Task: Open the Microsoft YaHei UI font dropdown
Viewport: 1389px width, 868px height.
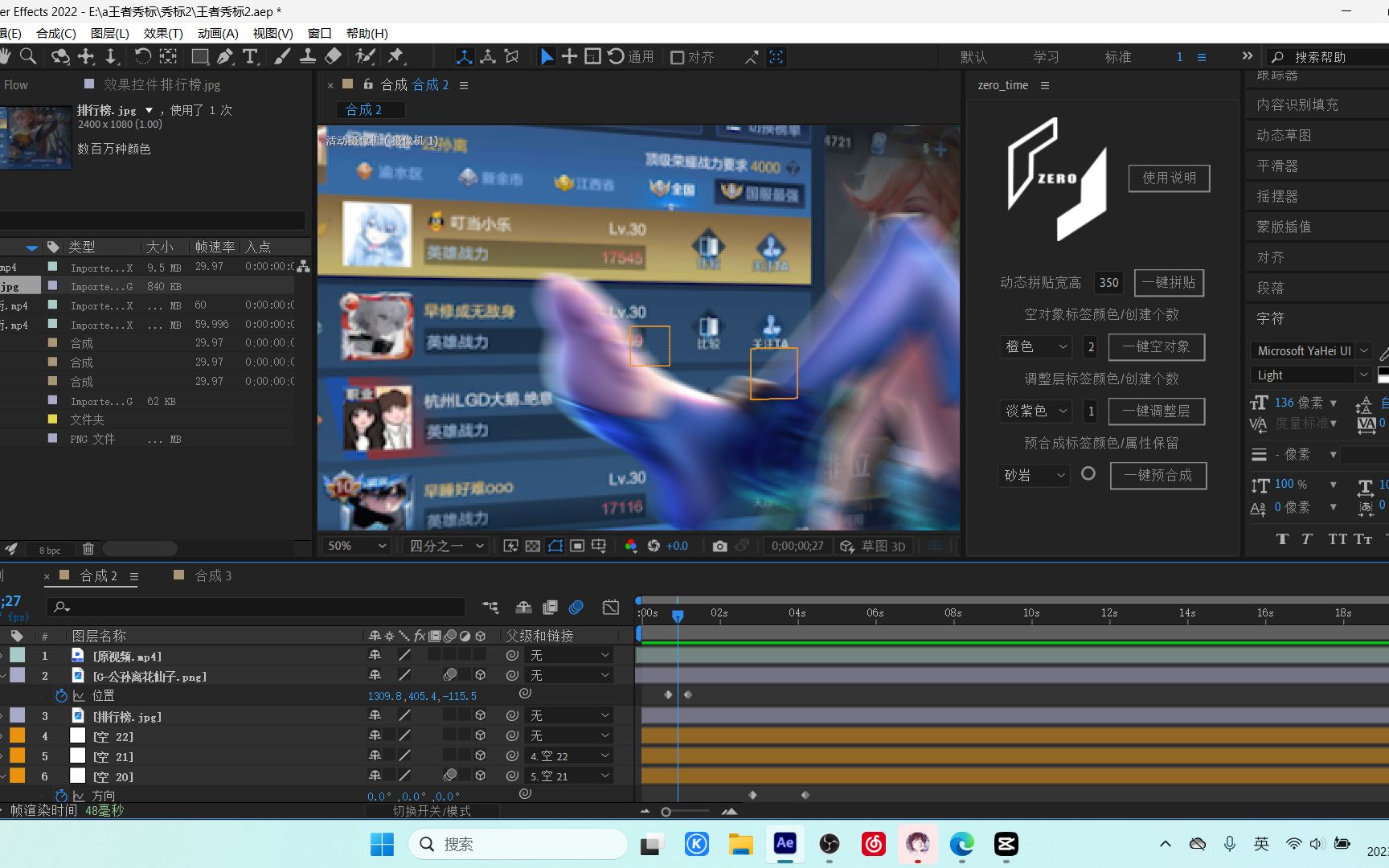Action: tap(1310, 351)
